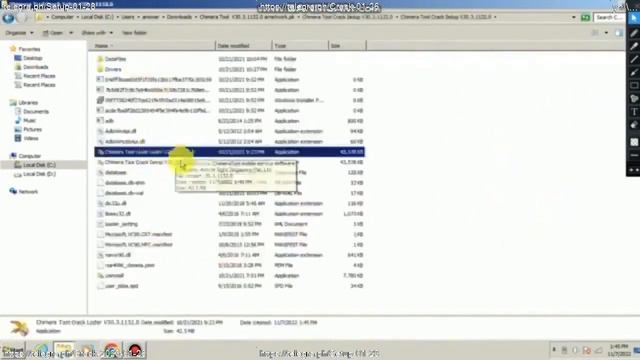Sort by the Name column header
The image size is (640, 360).
pos(151,46)
